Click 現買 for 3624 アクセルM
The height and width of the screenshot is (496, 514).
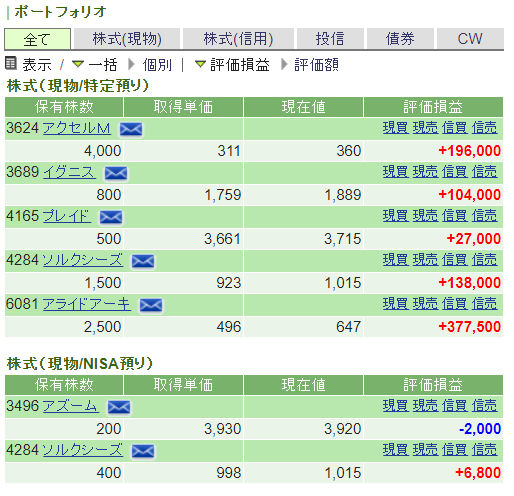click(x=396, y=128)
